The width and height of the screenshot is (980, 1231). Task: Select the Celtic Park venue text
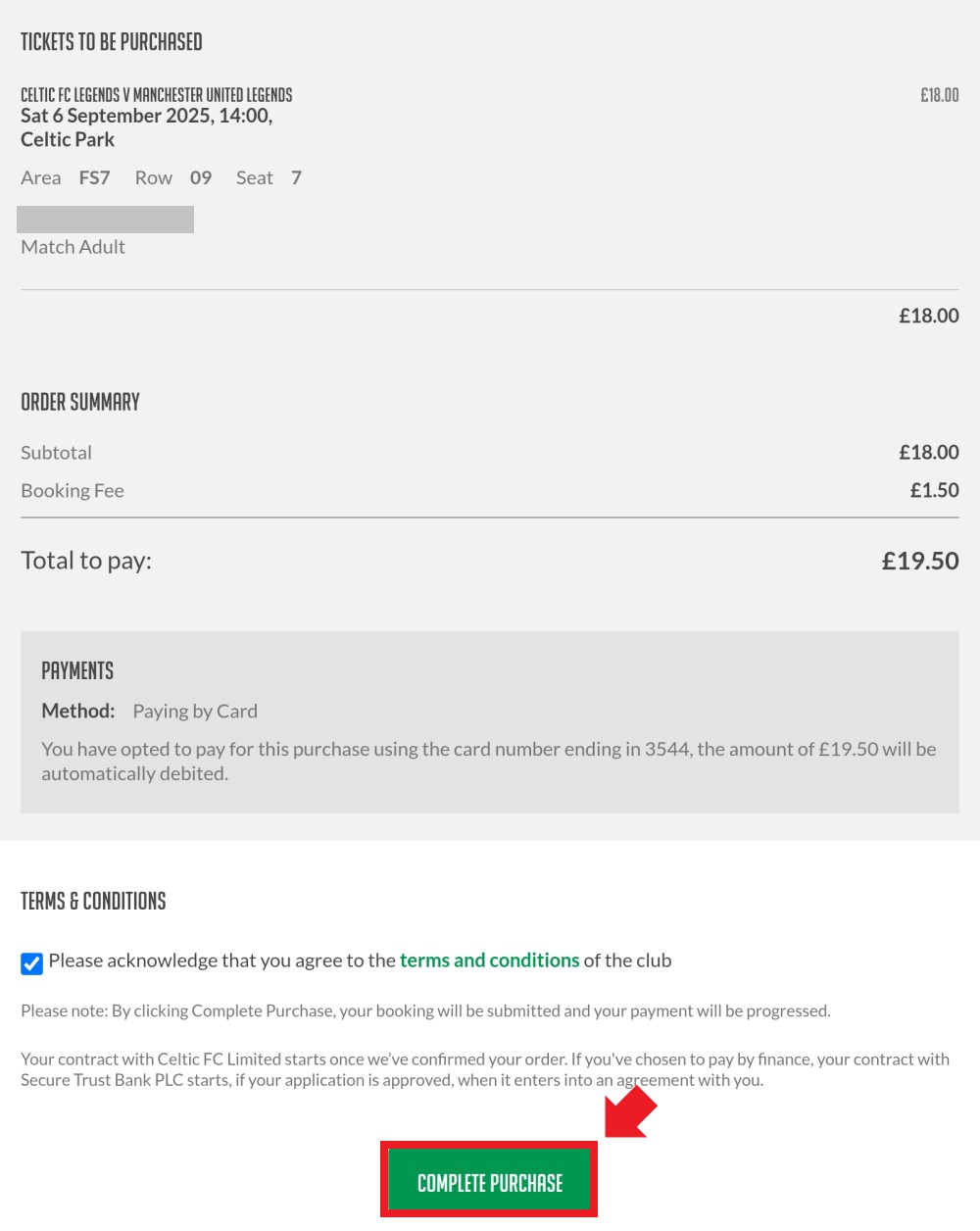(x=68, y=139)
